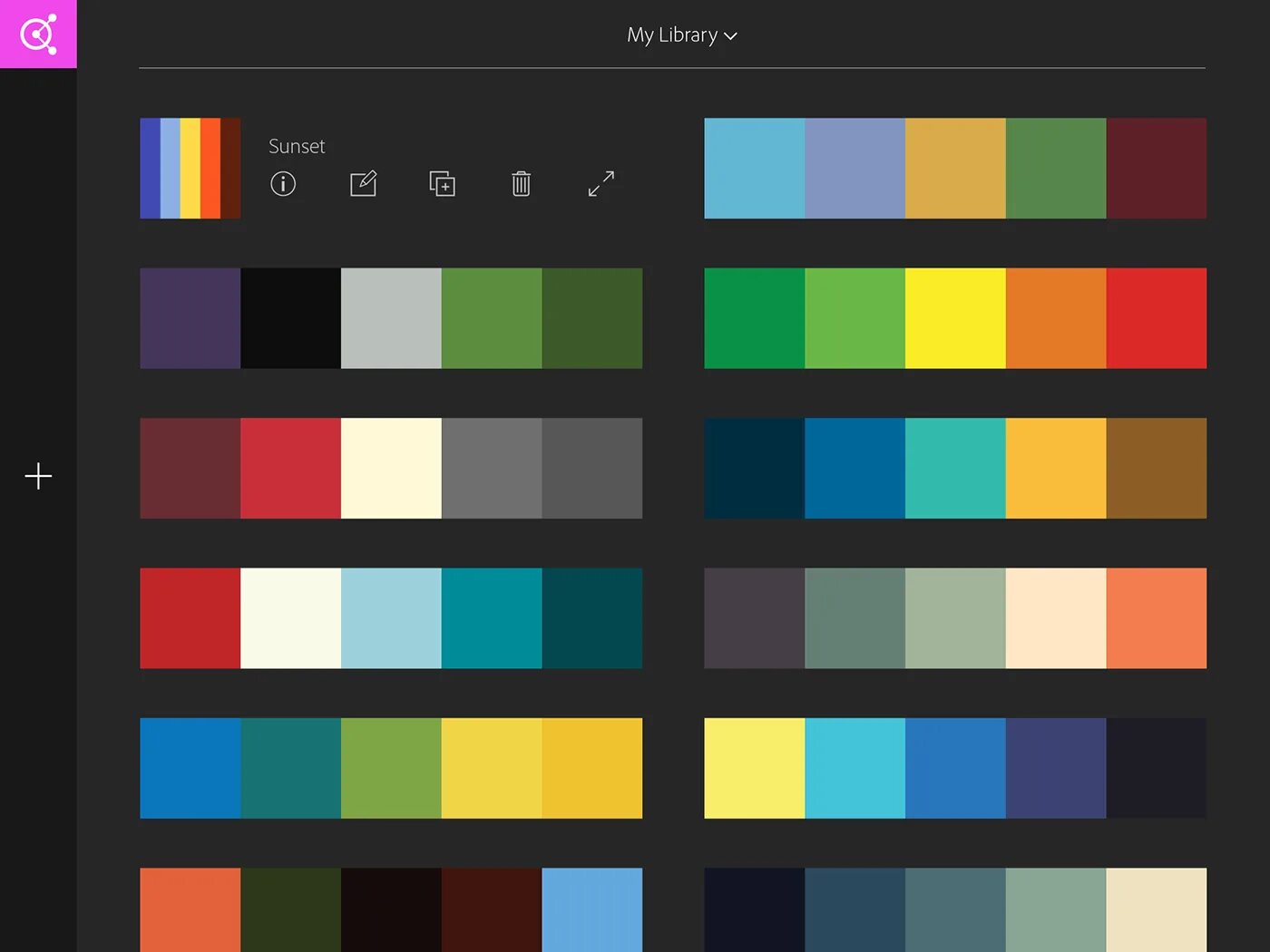Image resolution: width=1270 pixels, height=952 pixels.
Task: Select cream swatch ending the bottom slate-blue palette
Action: click(x=1157, y=910)
